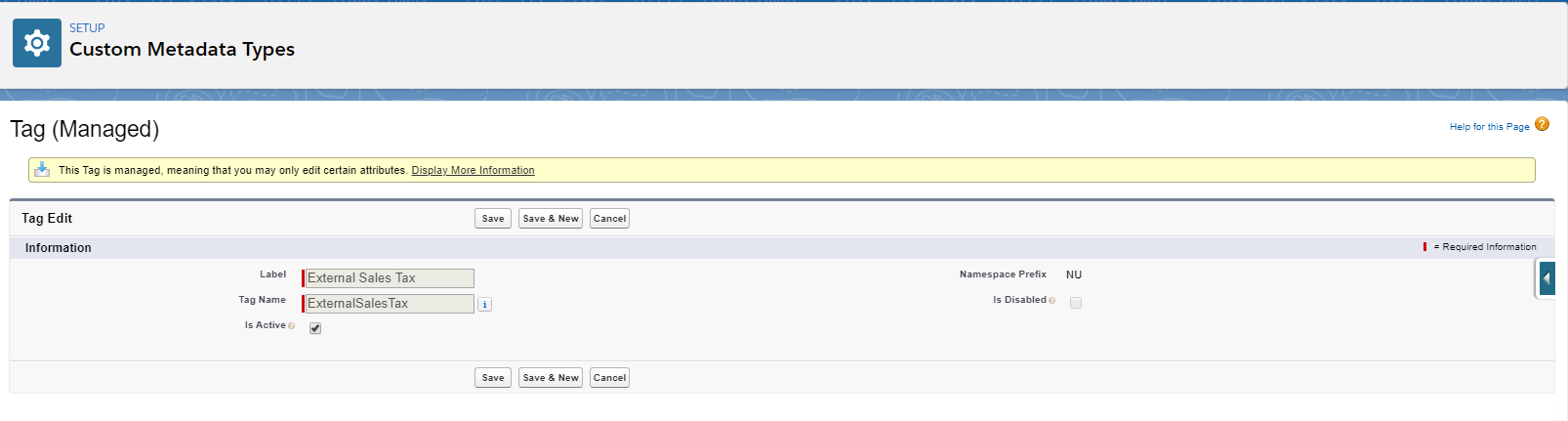Click the SETUP breadcrumb text
The height and width of the screenshot is (421, 1568).
point(87,28)
